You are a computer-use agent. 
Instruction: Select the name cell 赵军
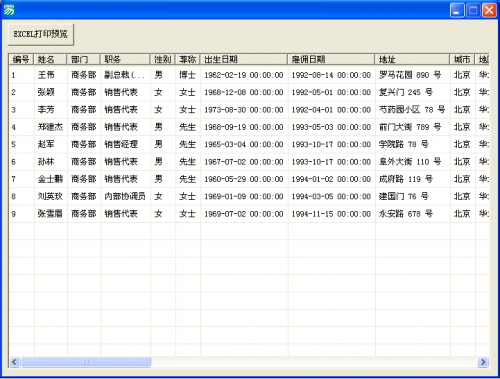51,144
